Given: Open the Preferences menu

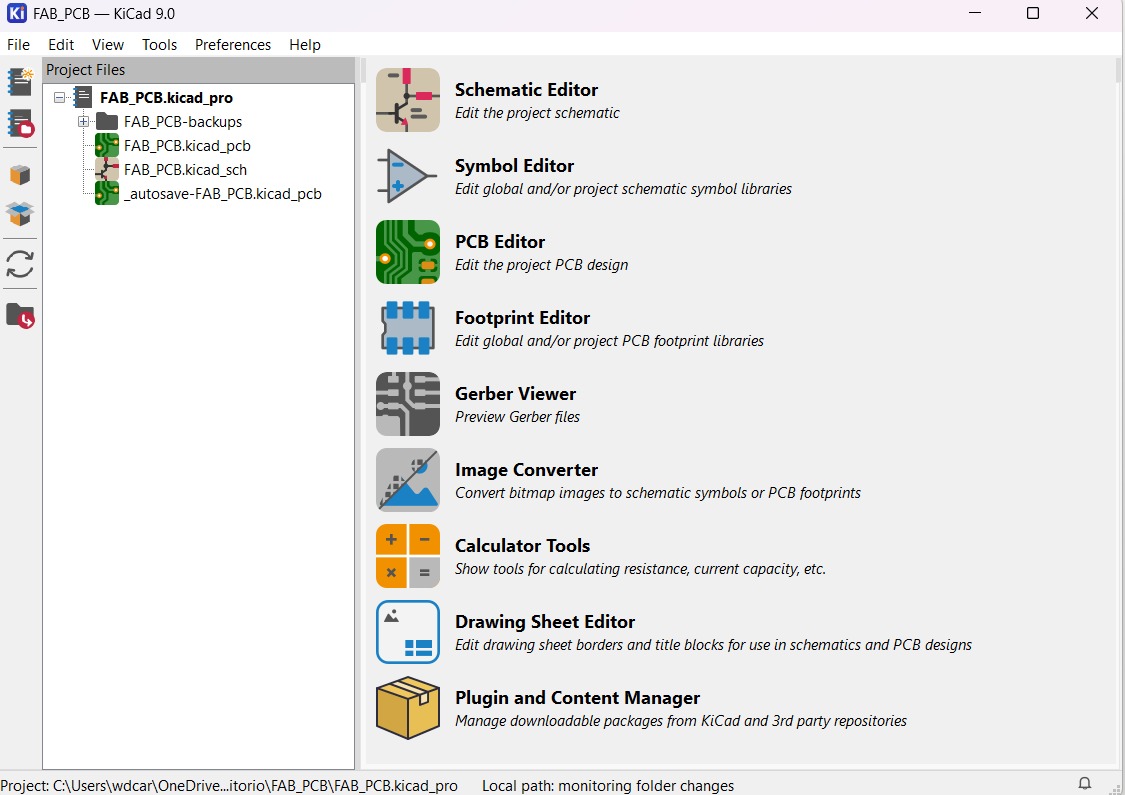Looking at the screenshot, I should [x=233, y=45].
